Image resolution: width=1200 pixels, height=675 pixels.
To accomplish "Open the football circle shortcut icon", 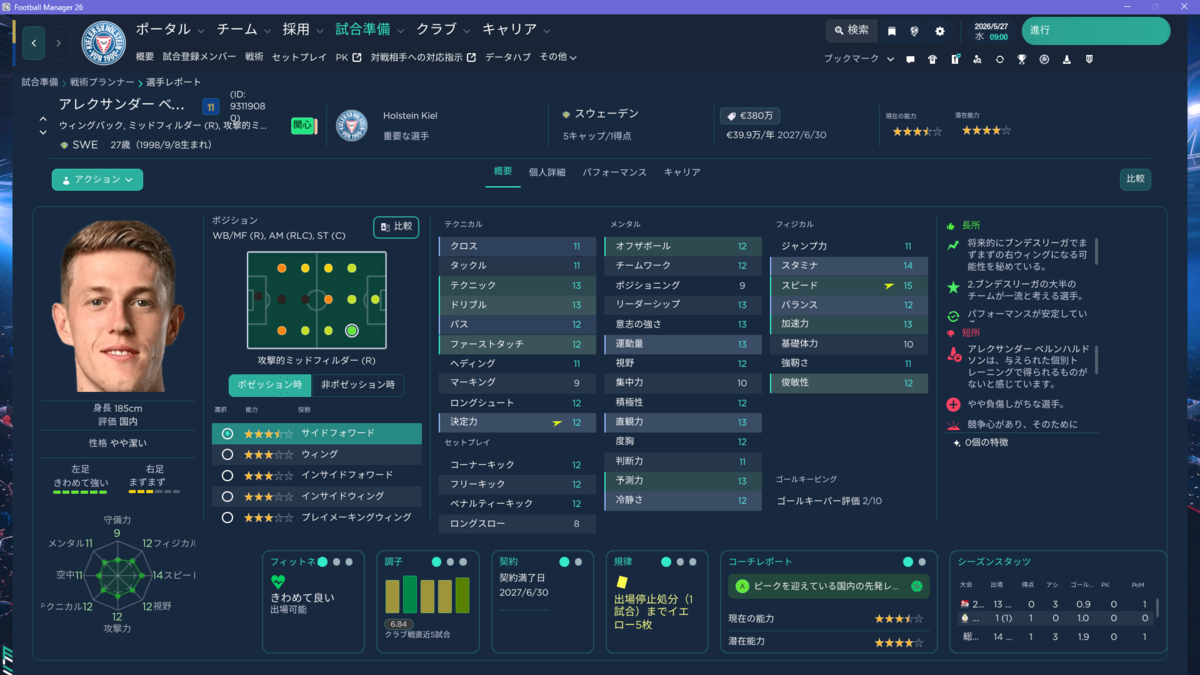I will tap(1045, 59).
